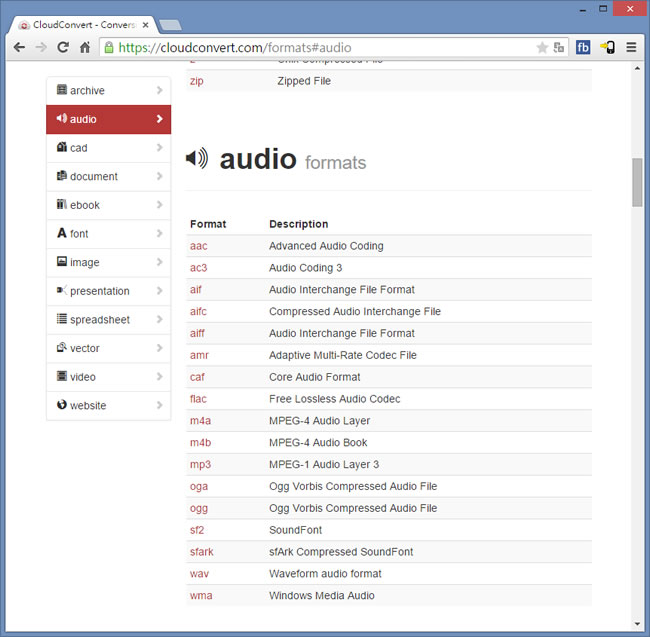Reload the page with the refresh icon
This screenshot has height=637, width=650.
click(63, 47)
